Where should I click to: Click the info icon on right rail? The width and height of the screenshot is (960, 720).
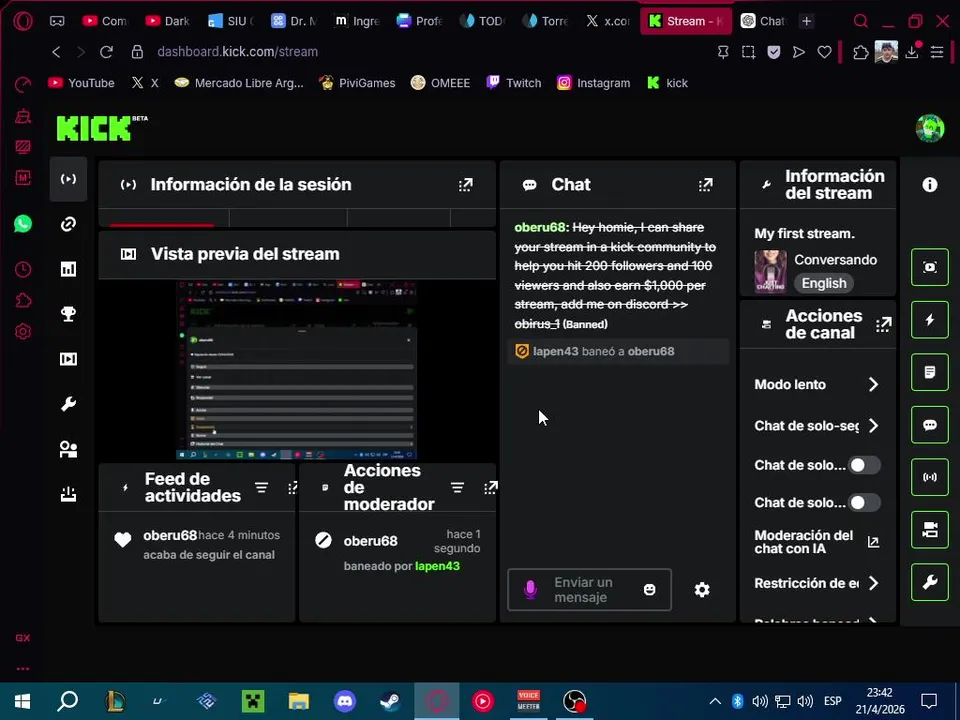[929, 184]
